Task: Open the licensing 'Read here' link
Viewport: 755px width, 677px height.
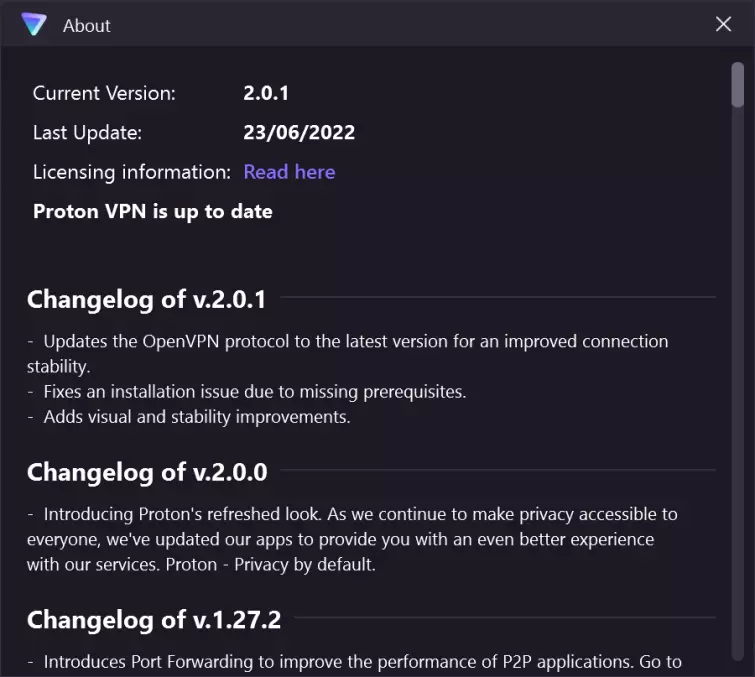Action: pos(289,172)
